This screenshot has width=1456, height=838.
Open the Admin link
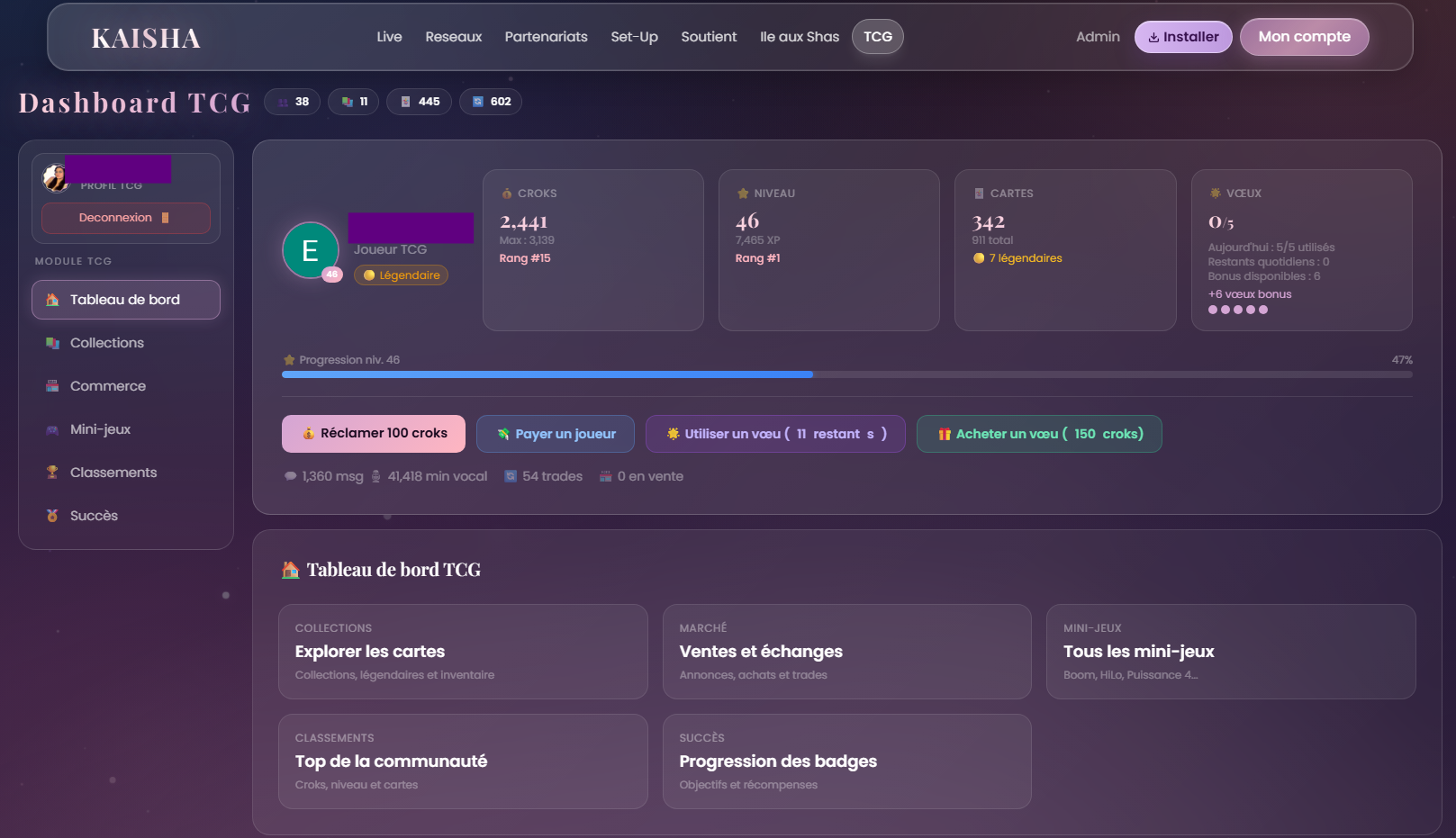[1098, 37]
